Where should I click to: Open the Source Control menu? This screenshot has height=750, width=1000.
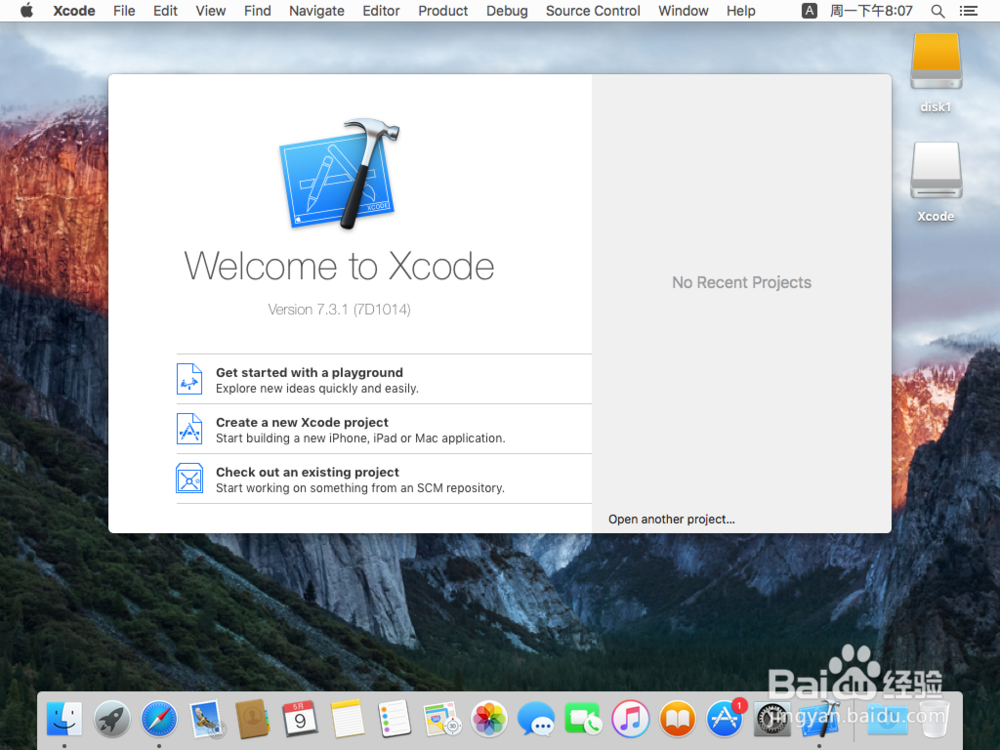tap(592, 11)
